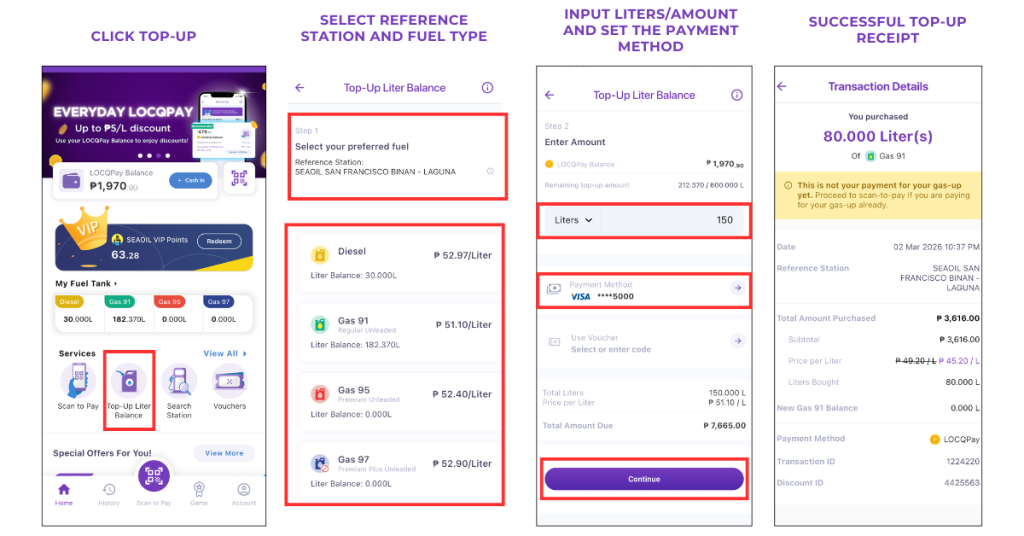Expand My Fuel Tank section

point(87,284)
